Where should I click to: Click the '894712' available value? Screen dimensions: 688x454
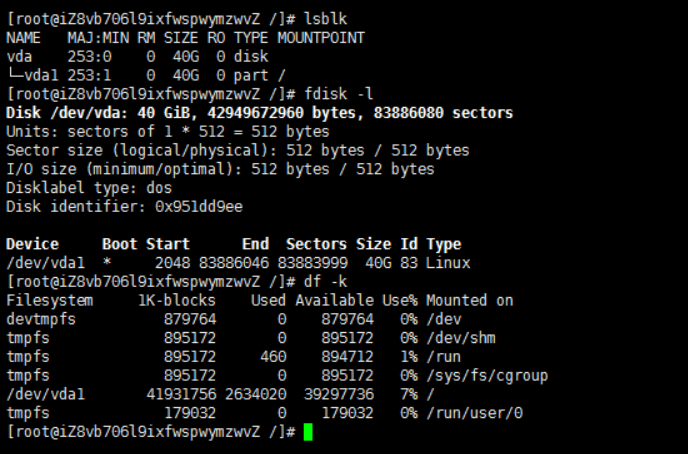coord(348,357)
